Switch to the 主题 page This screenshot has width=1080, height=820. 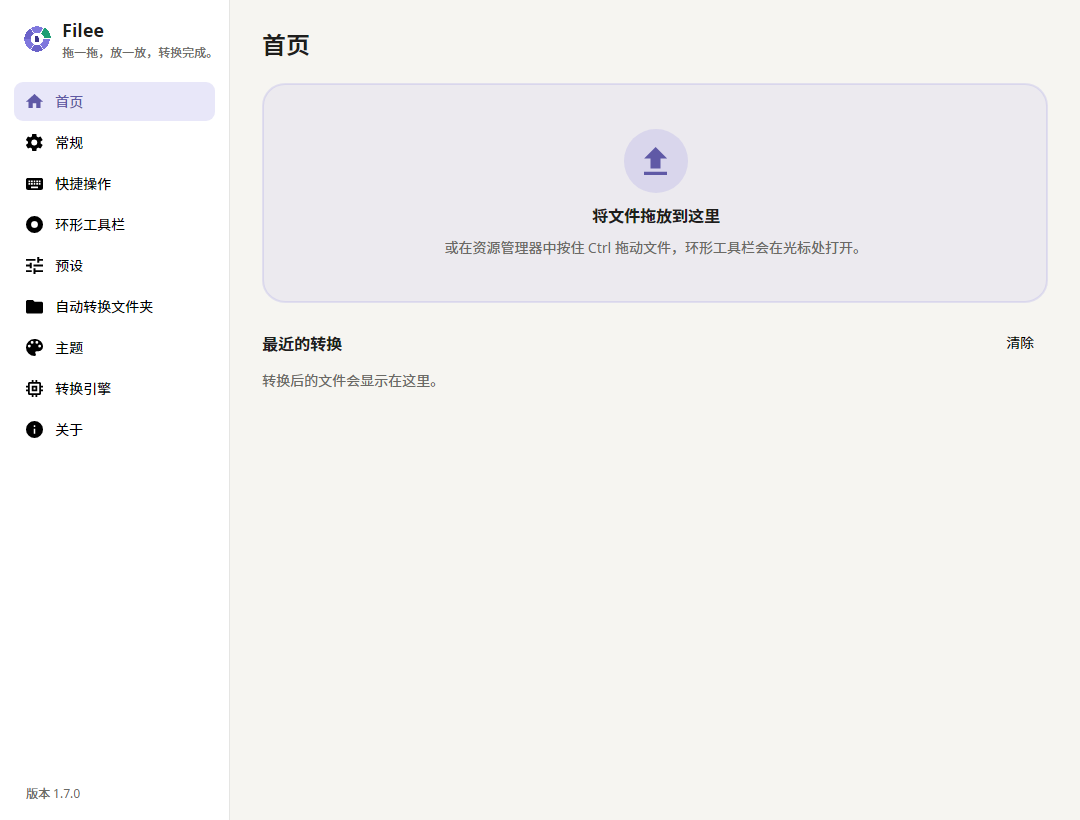click(114, 348)
